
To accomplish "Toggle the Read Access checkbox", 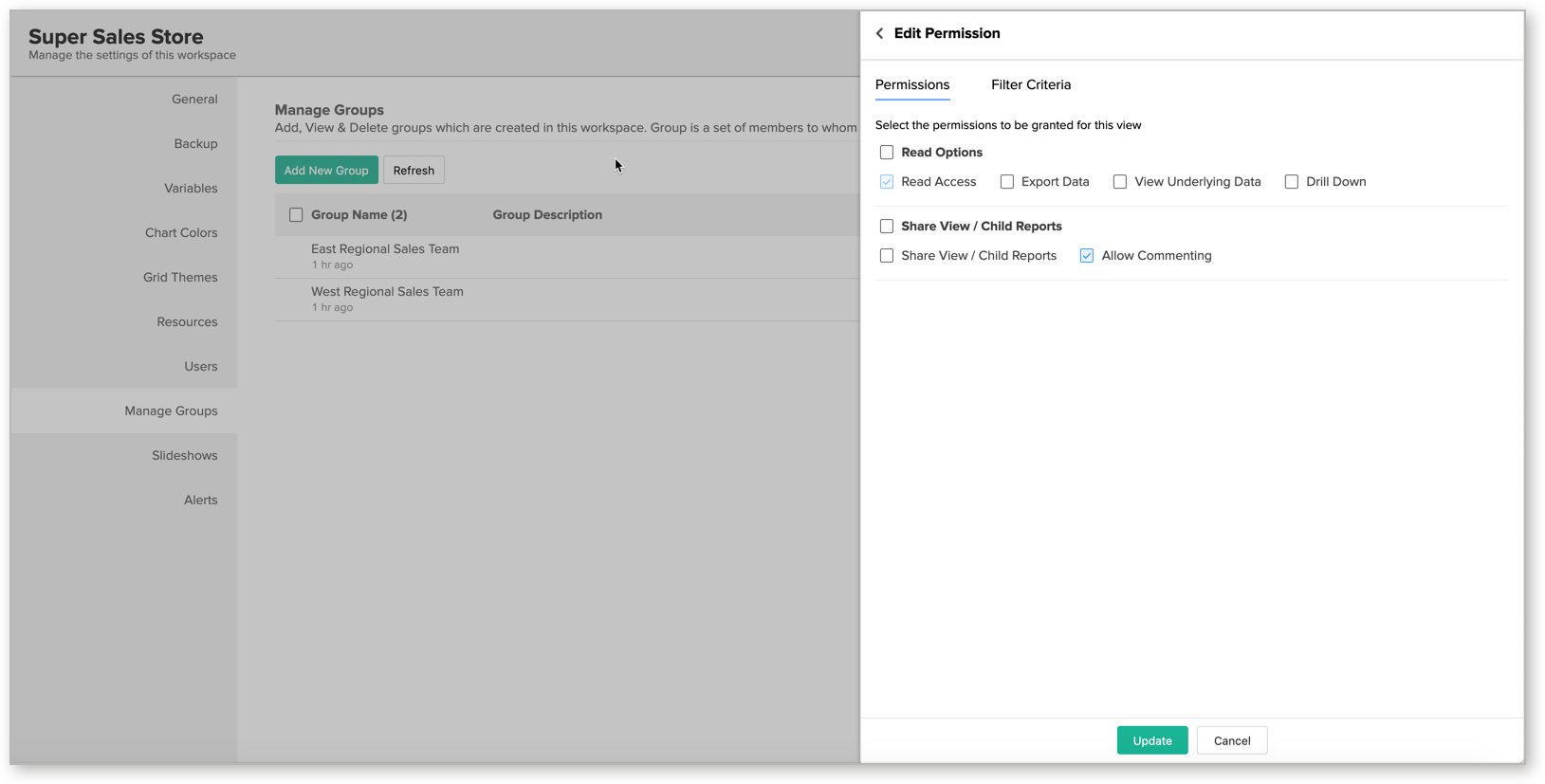I will coord(886,182).
